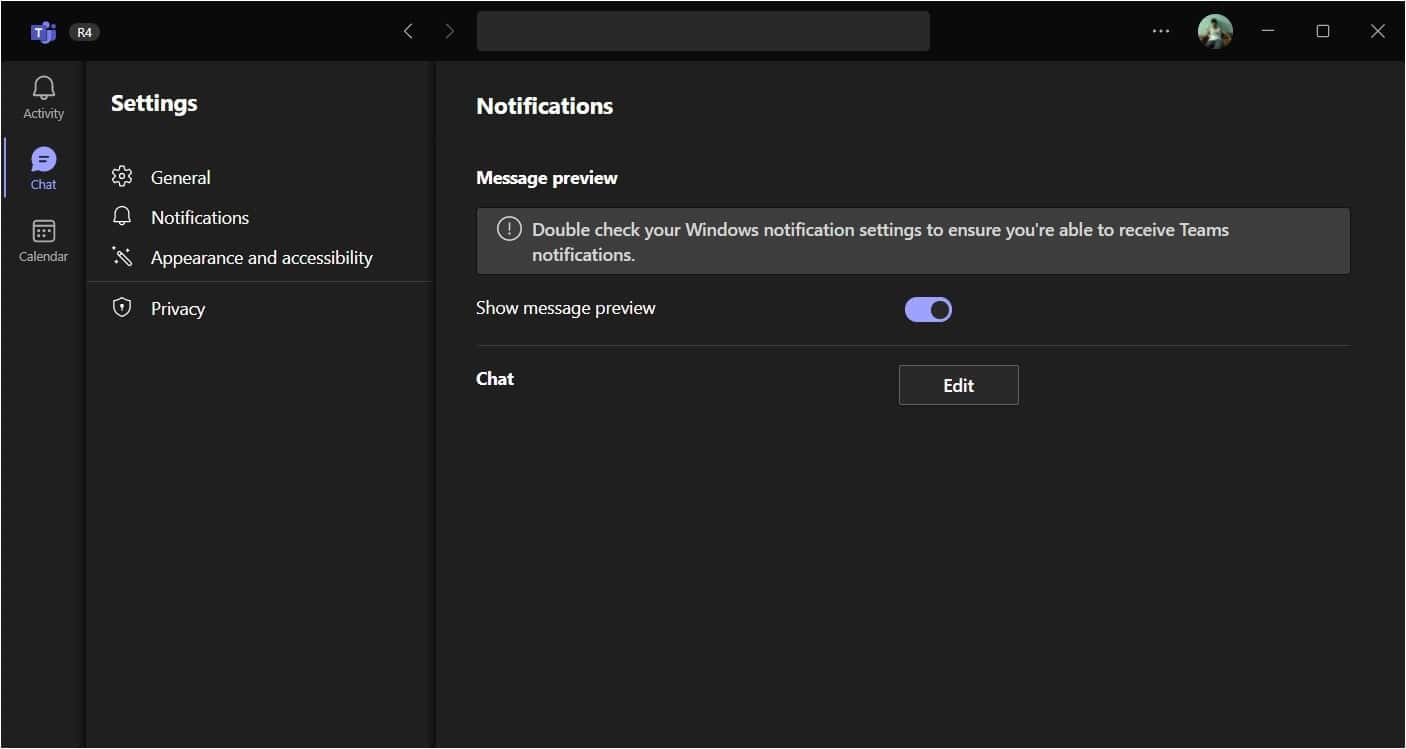Go forward with the right arrow

(x=449, y=31)
